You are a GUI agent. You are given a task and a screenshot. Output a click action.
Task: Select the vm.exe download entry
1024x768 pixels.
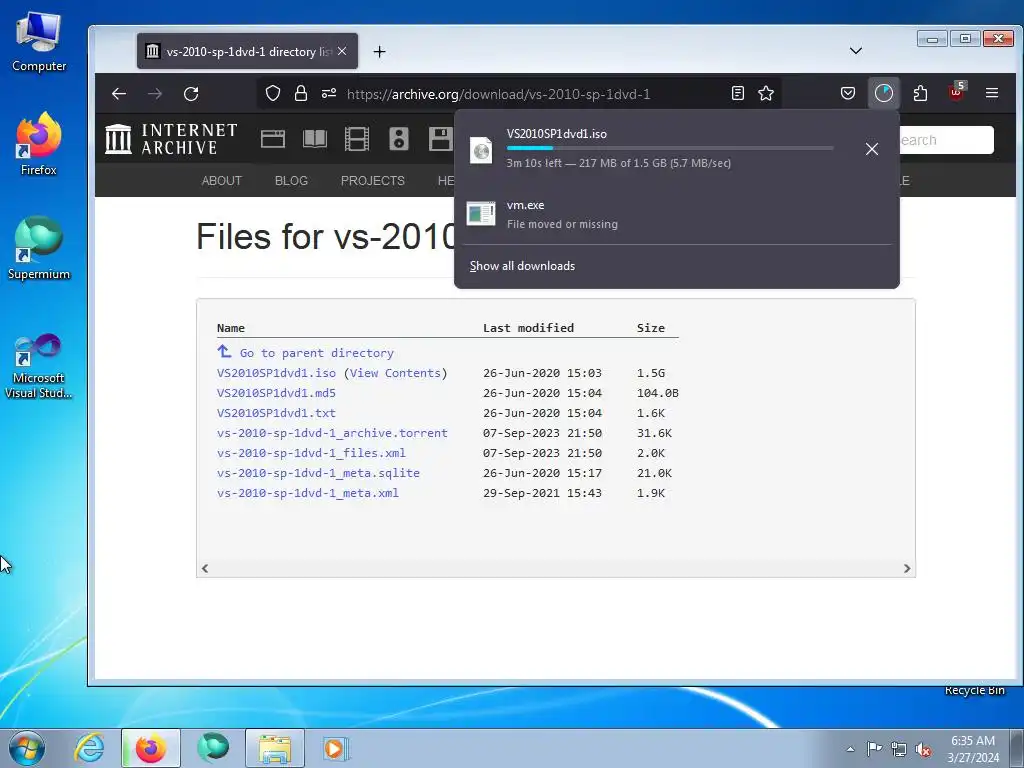[x=677, y=214]
